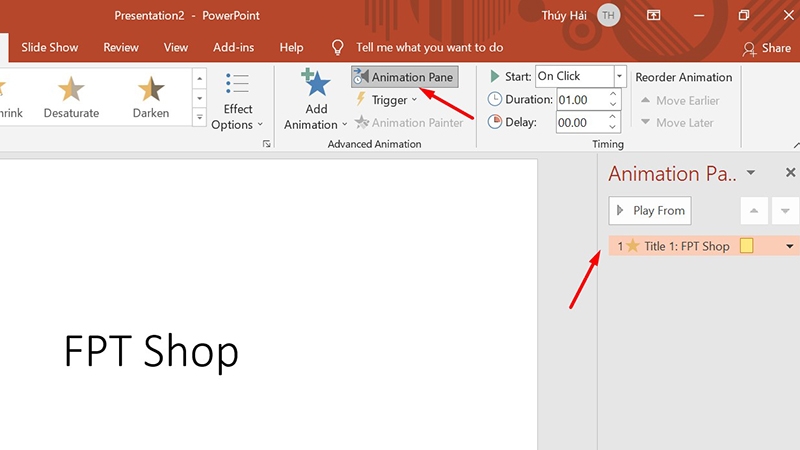Click the FPT Shop title text on slide
800x450 pixels.
(x=152, y=351)
